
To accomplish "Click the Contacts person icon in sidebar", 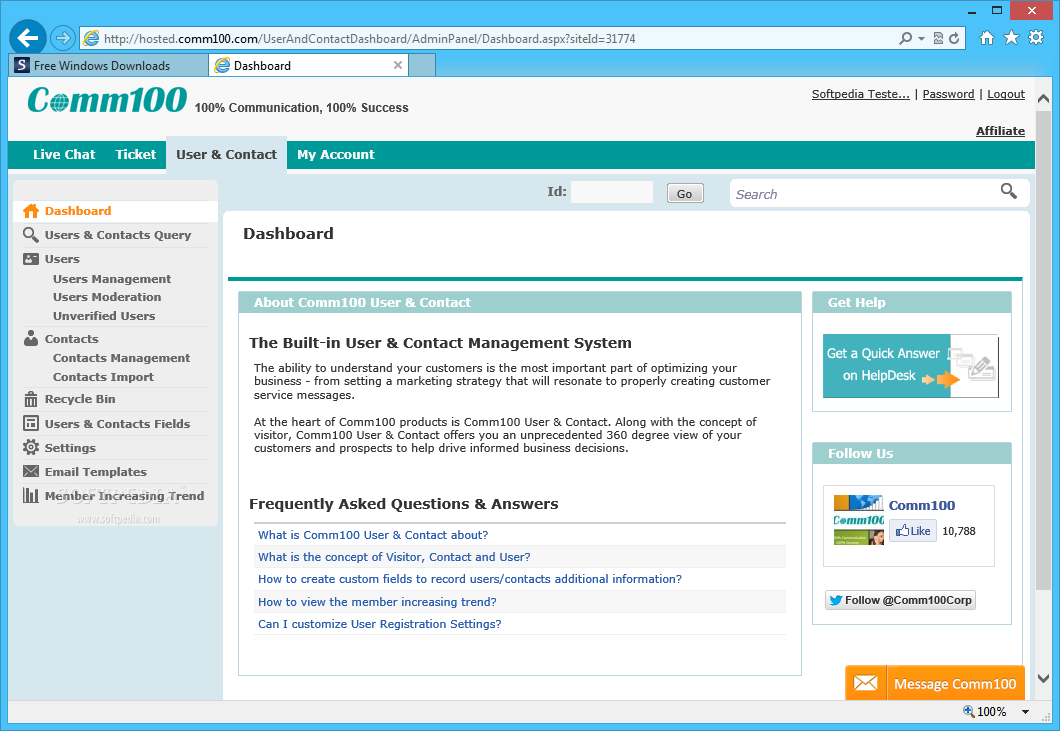I will [31, 338].
